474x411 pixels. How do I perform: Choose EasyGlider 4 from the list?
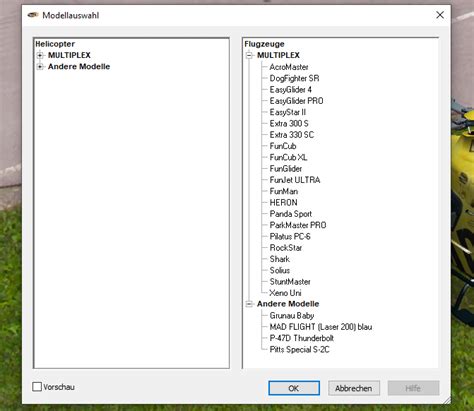pos(290,90)
